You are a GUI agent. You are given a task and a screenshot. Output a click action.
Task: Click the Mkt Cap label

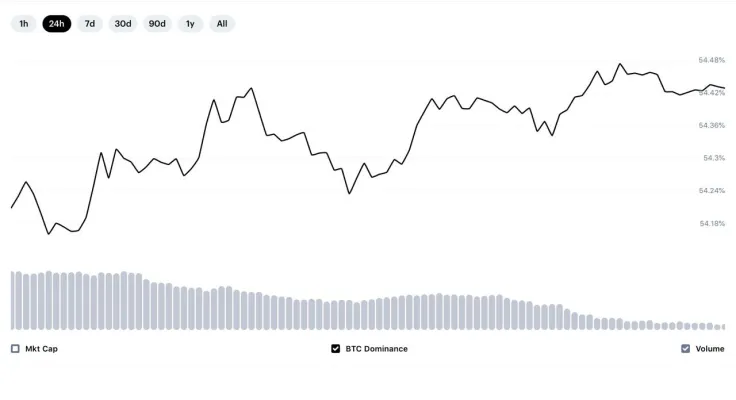pos(41,349)
